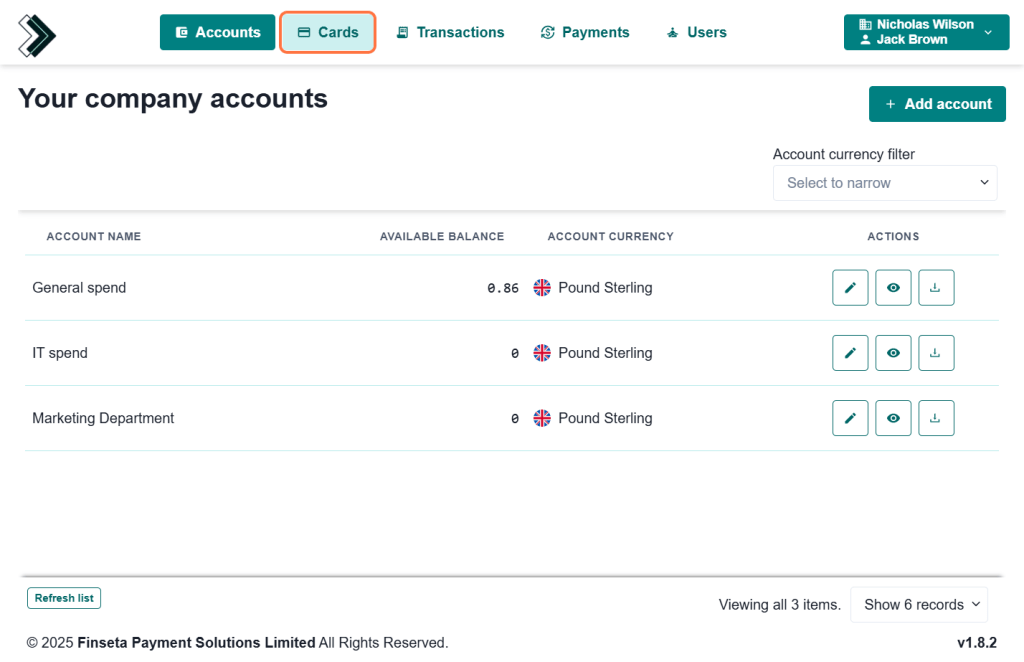Click the company logo icon
The width and height of the screenshot is (1024, 662).
(37, 35)
